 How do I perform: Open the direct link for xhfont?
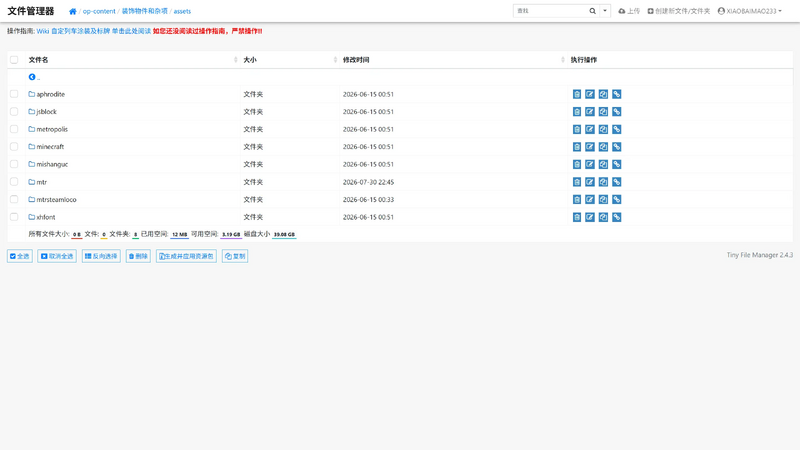point(616,217)
